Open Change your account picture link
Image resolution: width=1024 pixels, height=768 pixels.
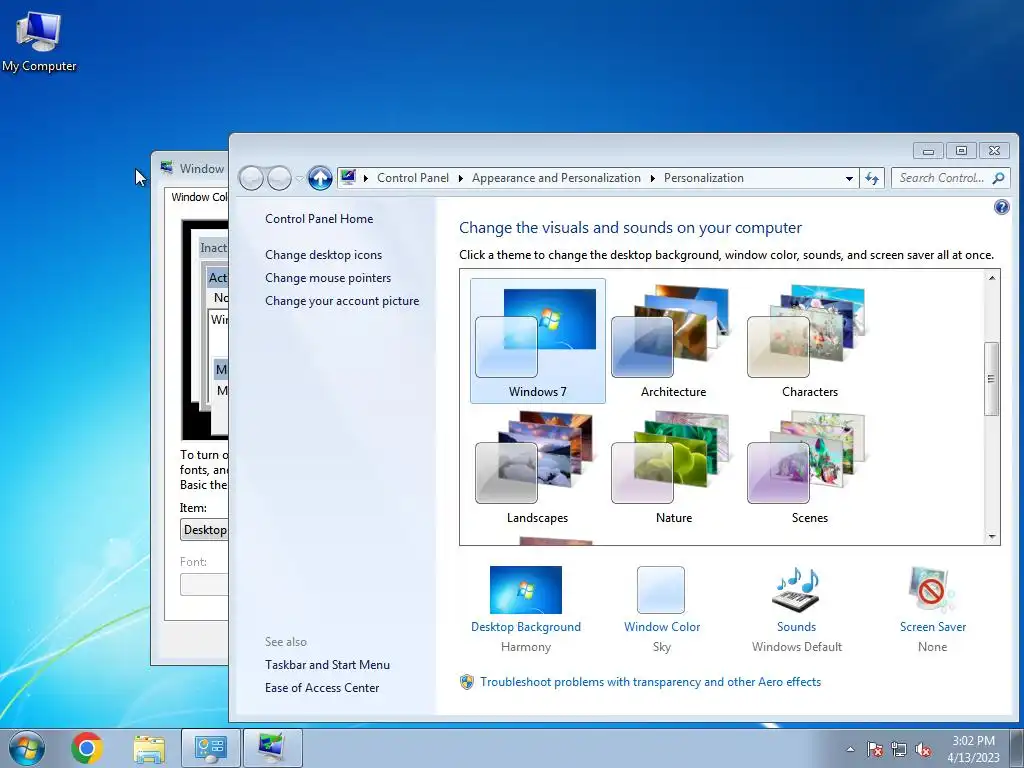point(342,301)
